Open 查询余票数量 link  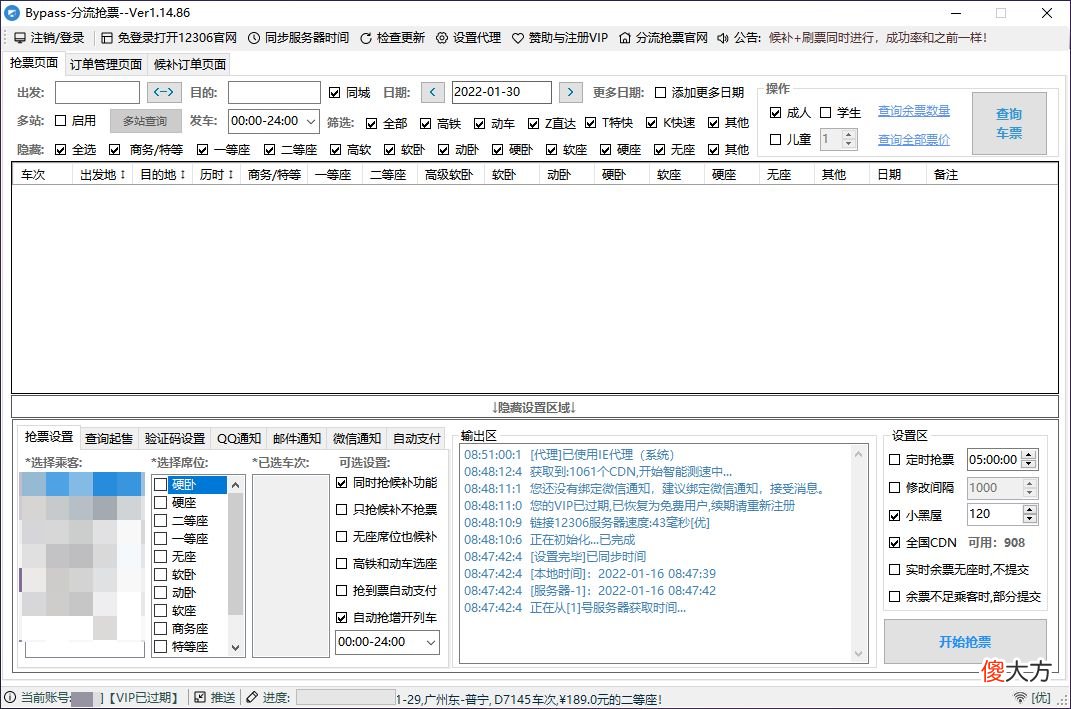(914, 111)
